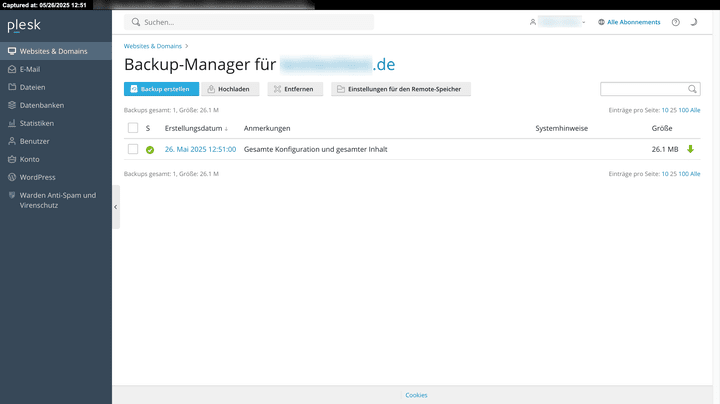This screenshot has height=404, width=720.
Task: Click the moon icon for dark mode
Action: tap(694, 22)
